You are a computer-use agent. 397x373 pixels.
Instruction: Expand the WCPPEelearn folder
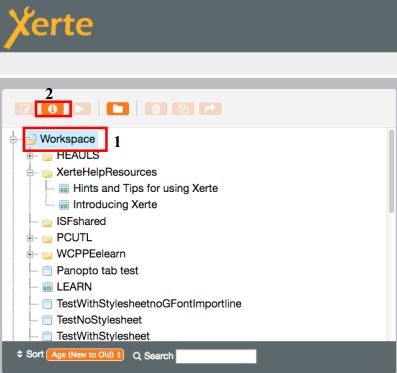(x=30, y=254)
